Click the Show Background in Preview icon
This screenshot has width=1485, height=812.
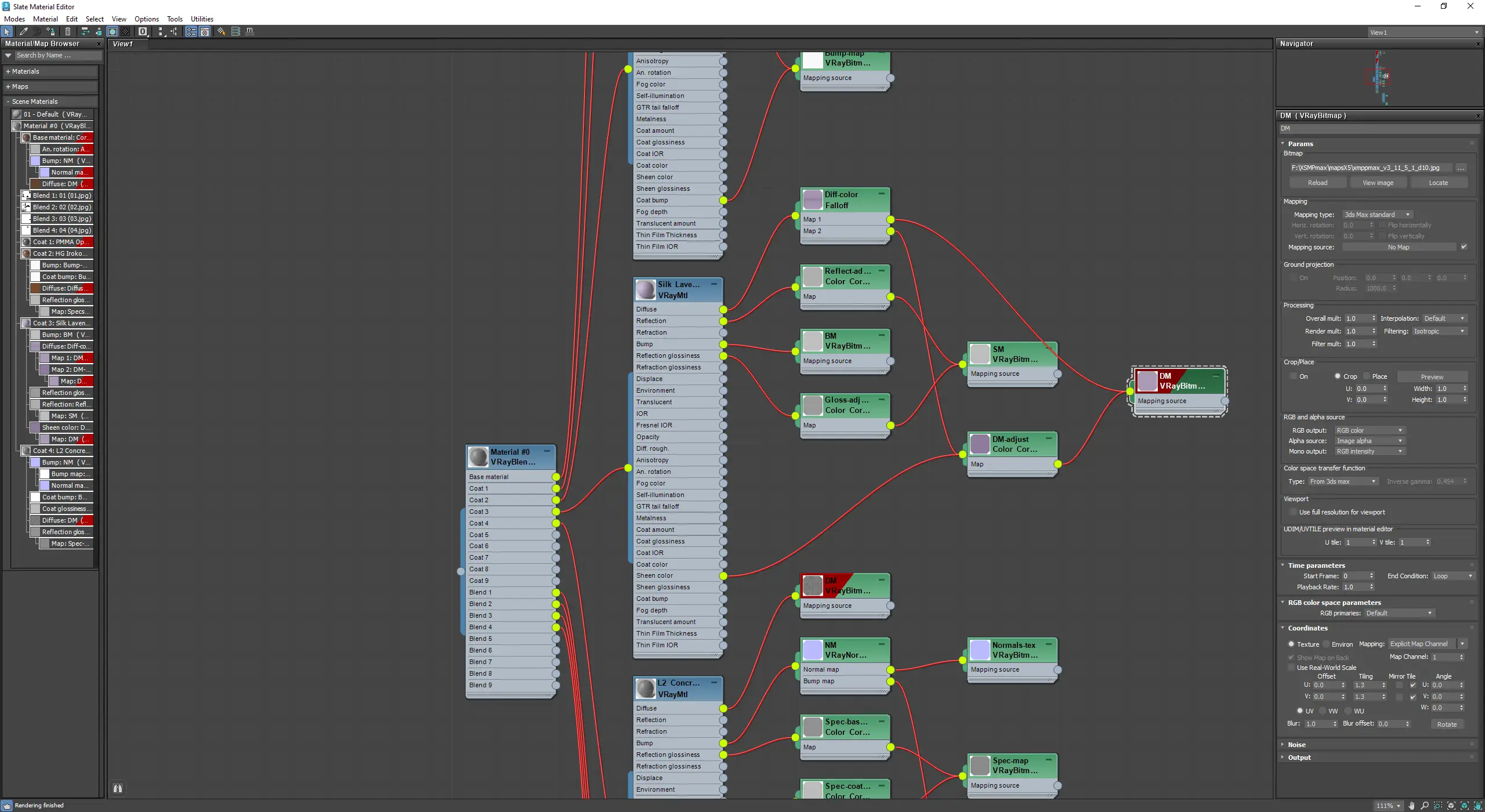(x=125, y=31)
